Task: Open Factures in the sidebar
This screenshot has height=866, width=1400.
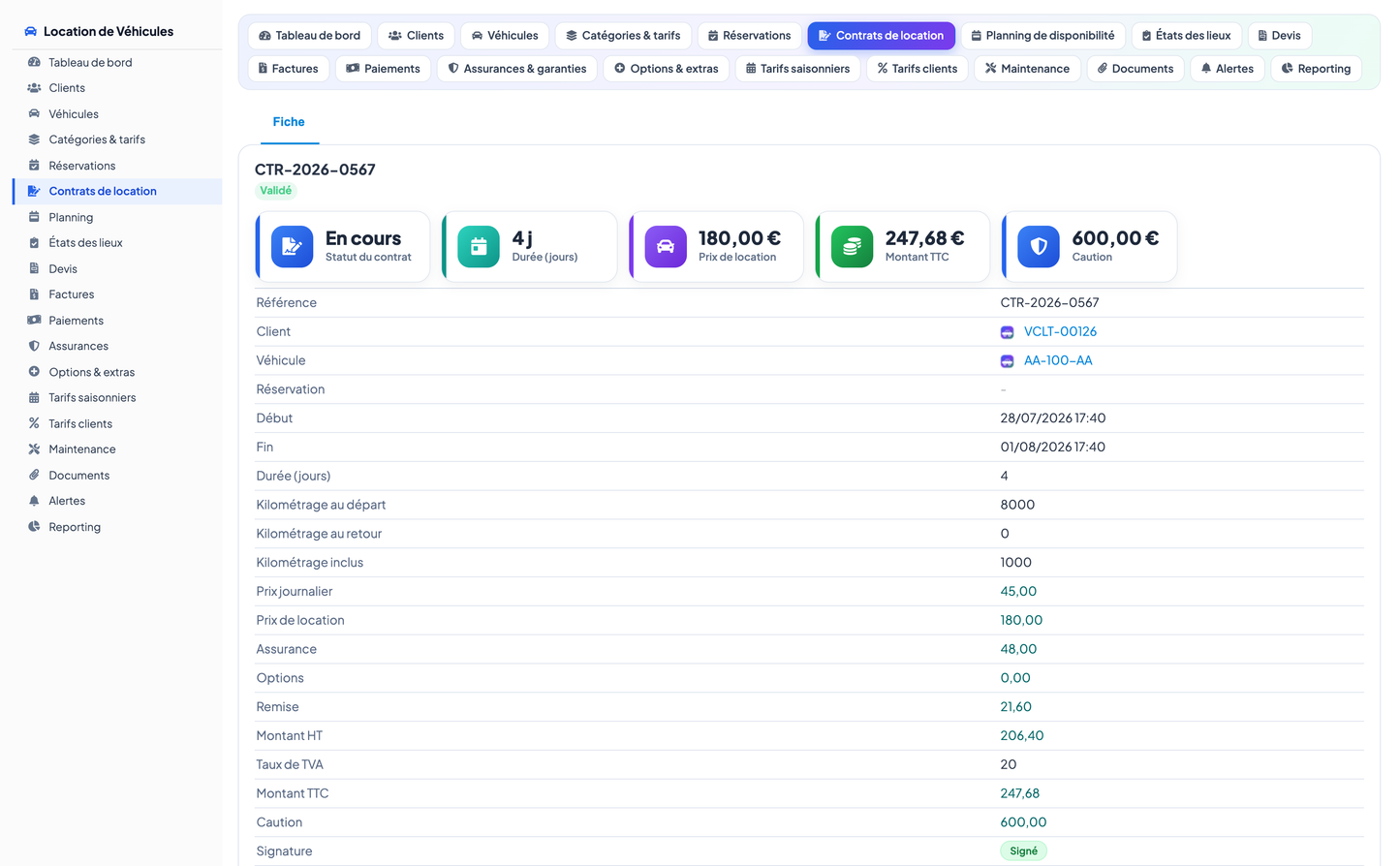Action: pyautogui.click(x=72, y=294)
